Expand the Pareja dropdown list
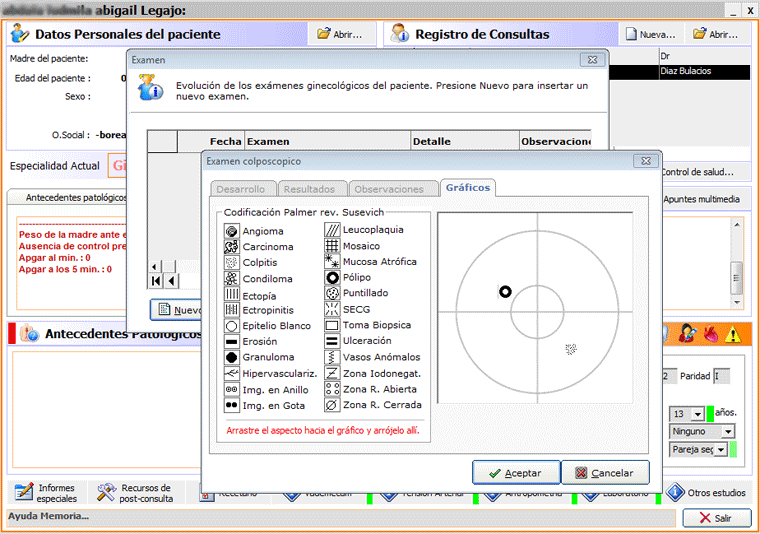 [721, 450]
